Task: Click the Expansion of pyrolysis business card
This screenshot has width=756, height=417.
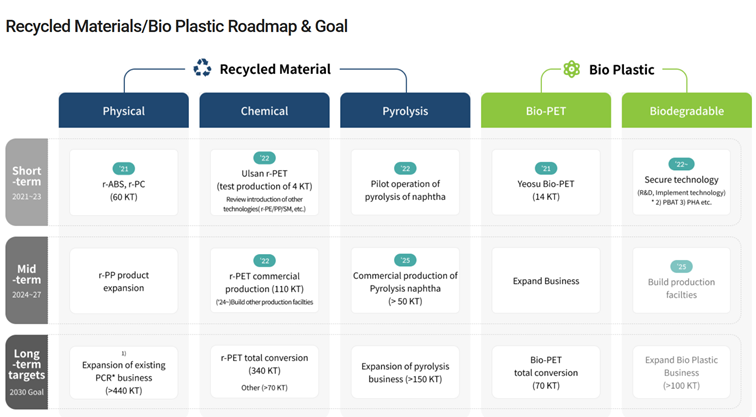Action: 405,372
